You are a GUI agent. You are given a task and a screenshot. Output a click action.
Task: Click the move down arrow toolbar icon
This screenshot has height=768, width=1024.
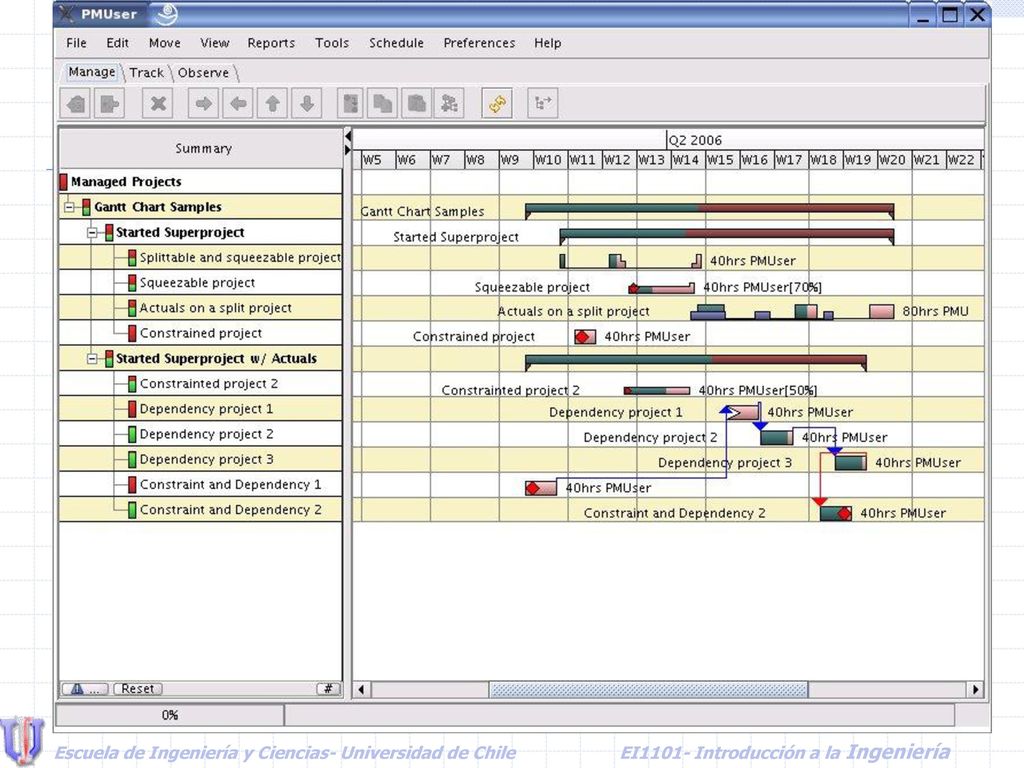pyautogui.click(x=307, y=103)
